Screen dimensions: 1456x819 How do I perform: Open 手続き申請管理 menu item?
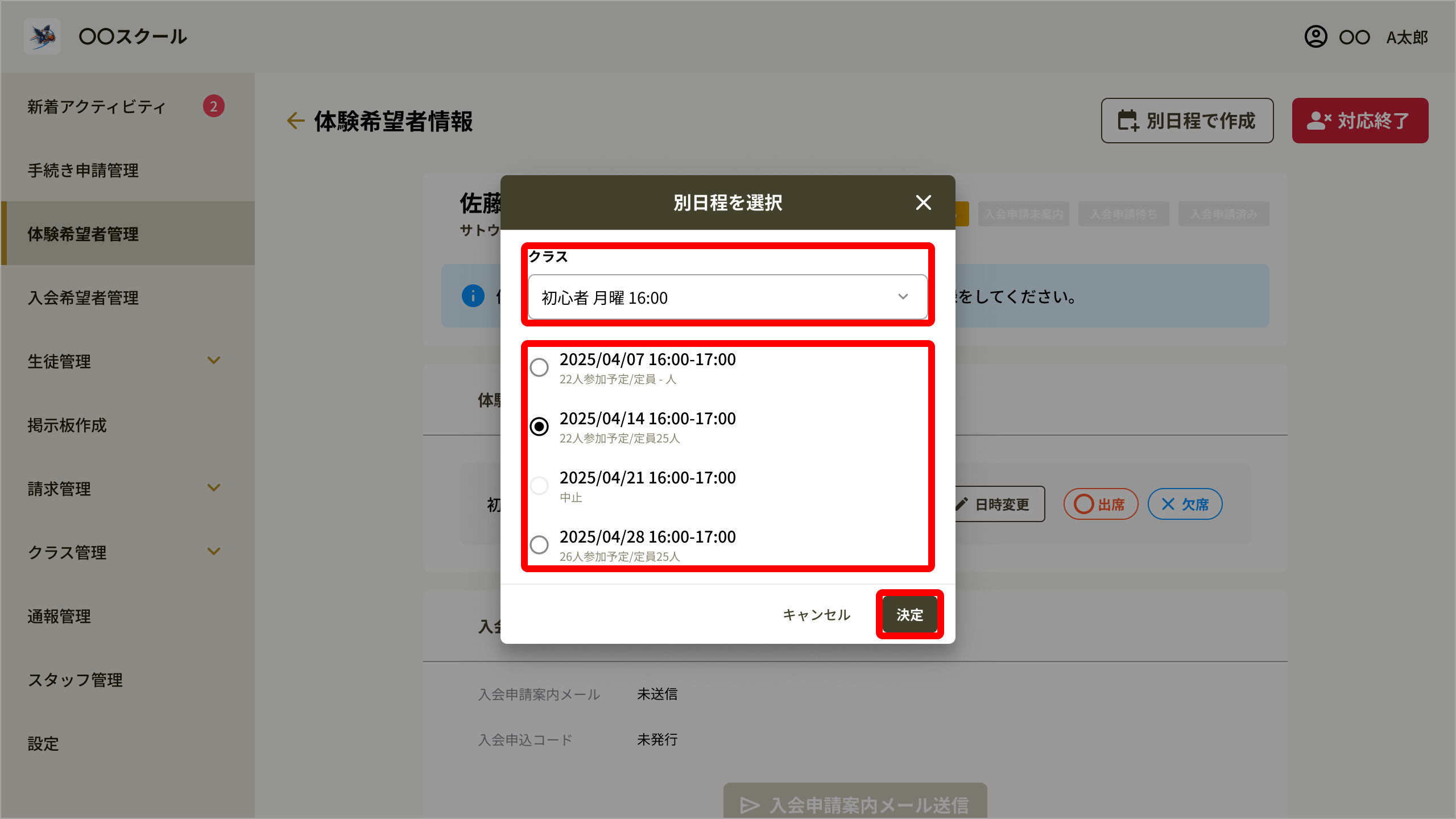tap(127, 170)
